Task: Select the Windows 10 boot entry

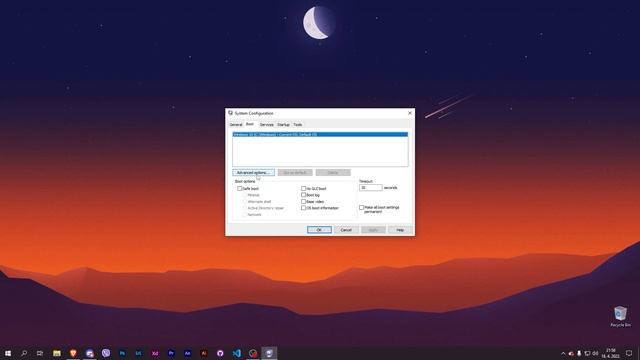Action: (320, 134)
